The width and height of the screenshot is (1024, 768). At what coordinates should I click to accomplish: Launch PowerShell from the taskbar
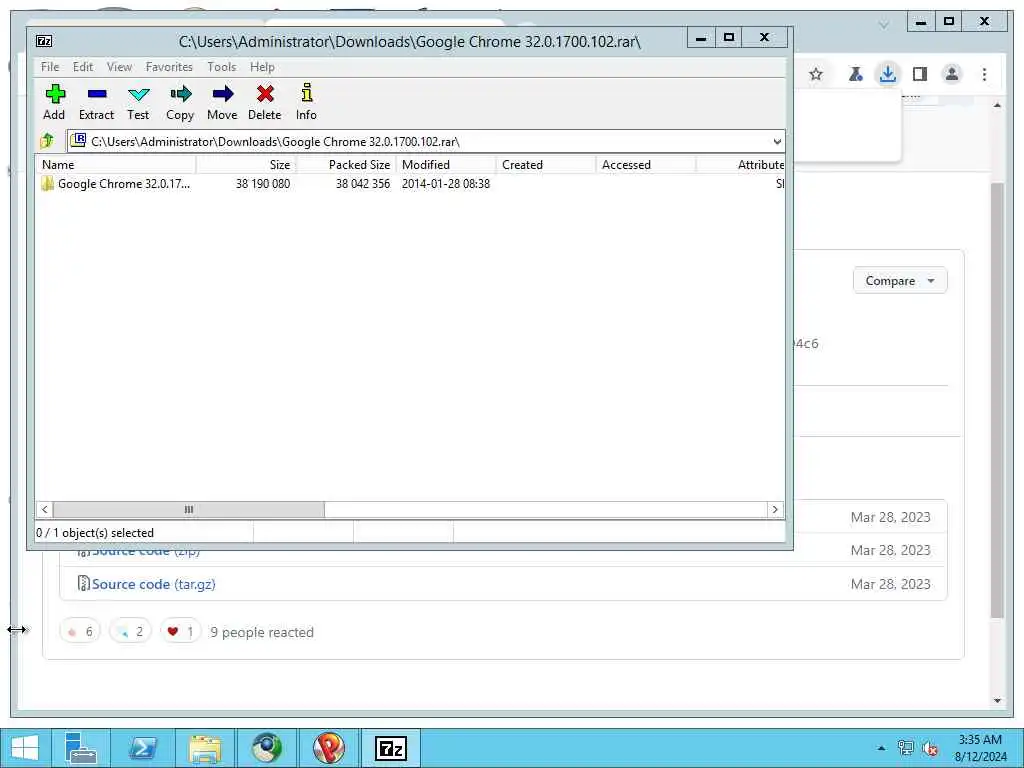[143, 748]
